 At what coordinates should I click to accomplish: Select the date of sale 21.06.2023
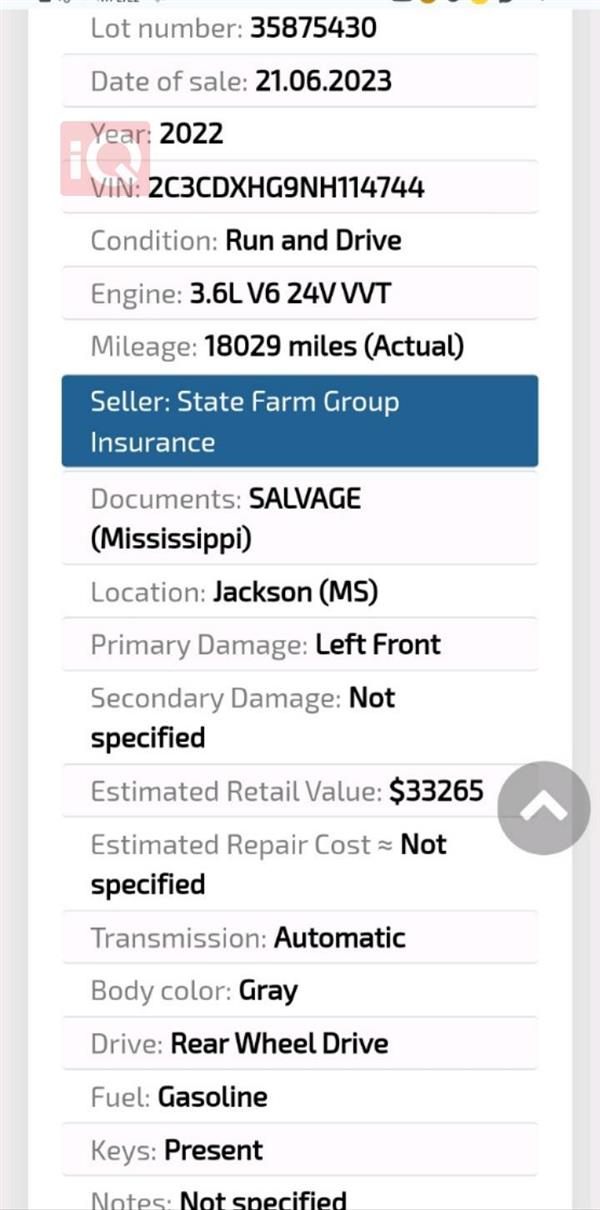pyautogui.click(x=323, y=81)
